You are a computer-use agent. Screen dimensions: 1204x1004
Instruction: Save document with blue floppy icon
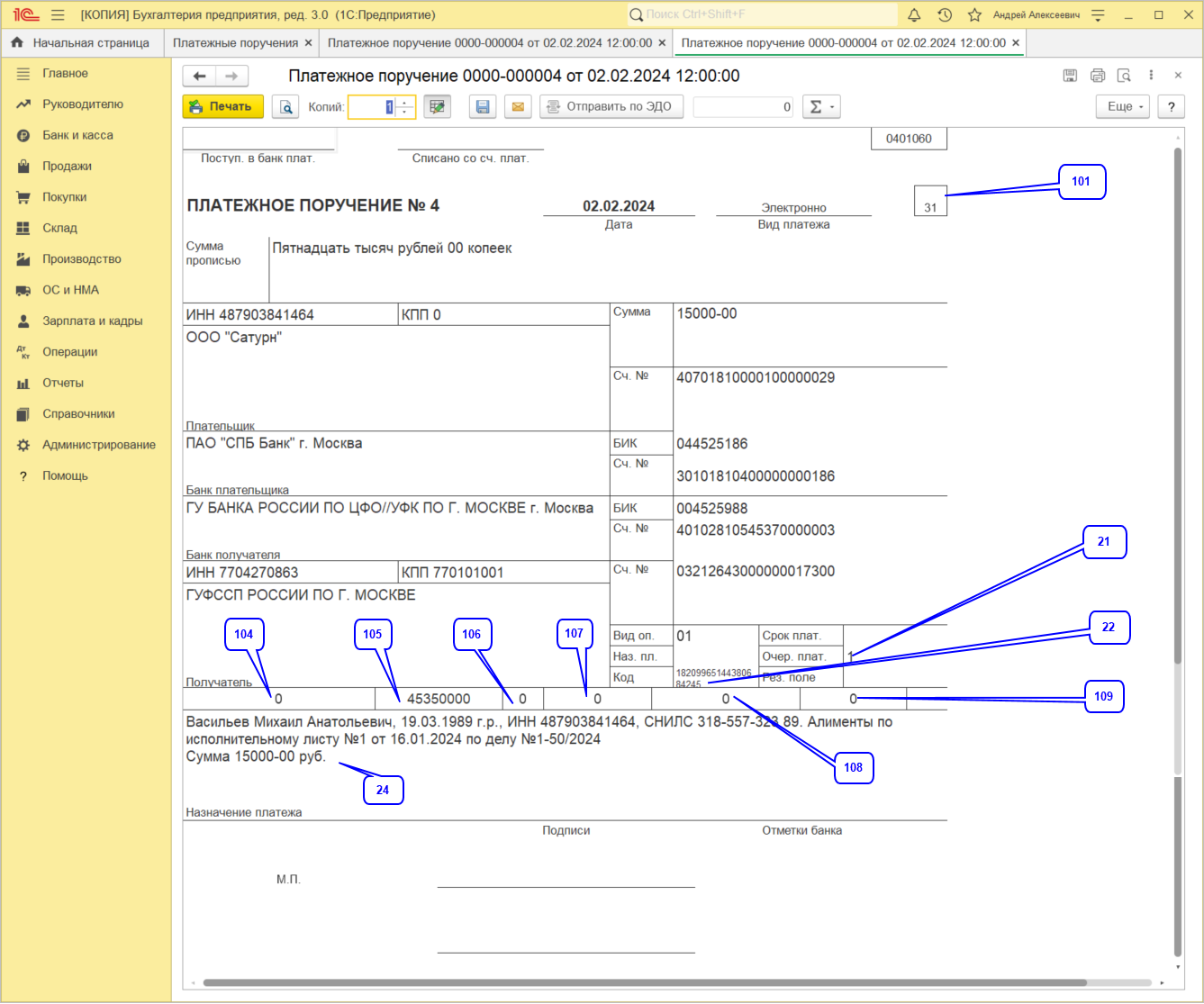click(x=483, y=107)
